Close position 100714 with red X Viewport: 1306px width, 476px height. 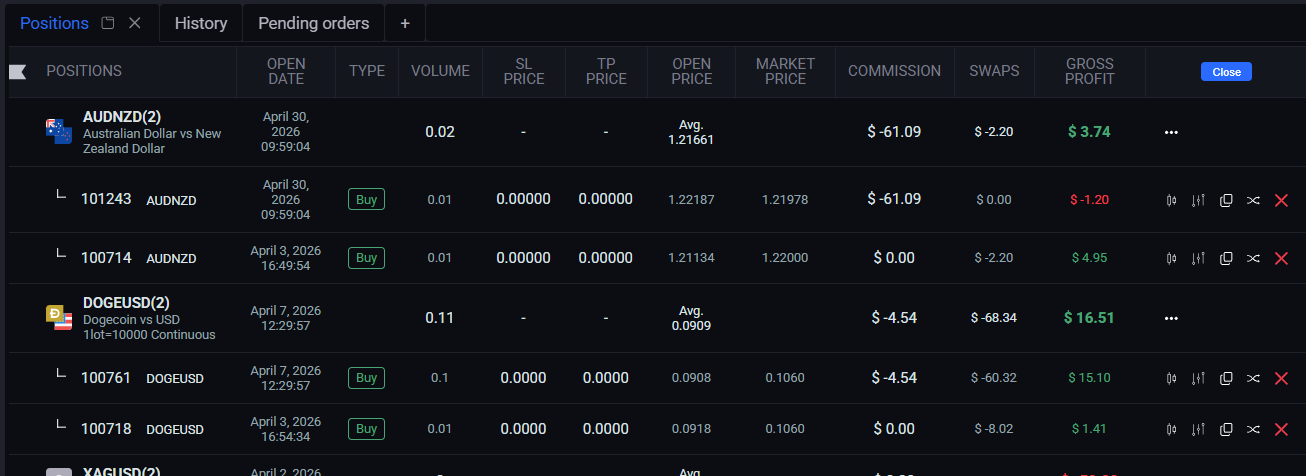pyautogui.click(x=1281, y=258)
